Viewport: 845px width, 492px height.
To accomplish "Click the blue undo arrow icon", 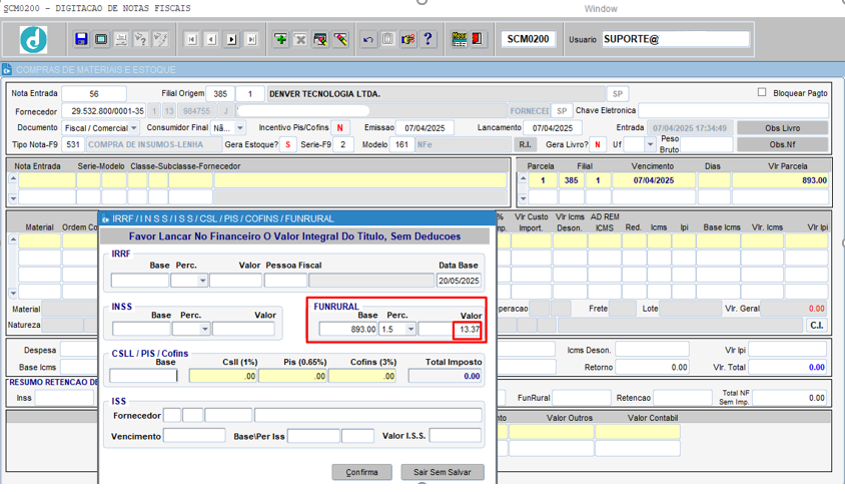I will (368, 39).
